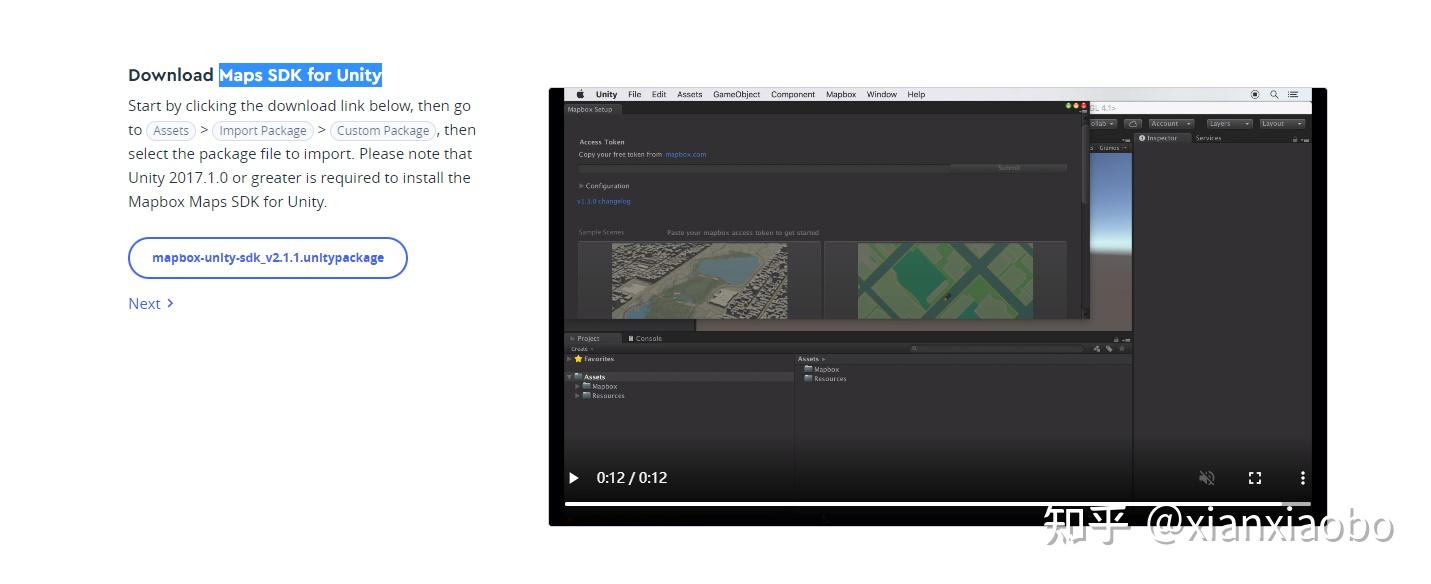Open the v1.3.0 changelog link
1431x584 pixels.
coord(604,202)
